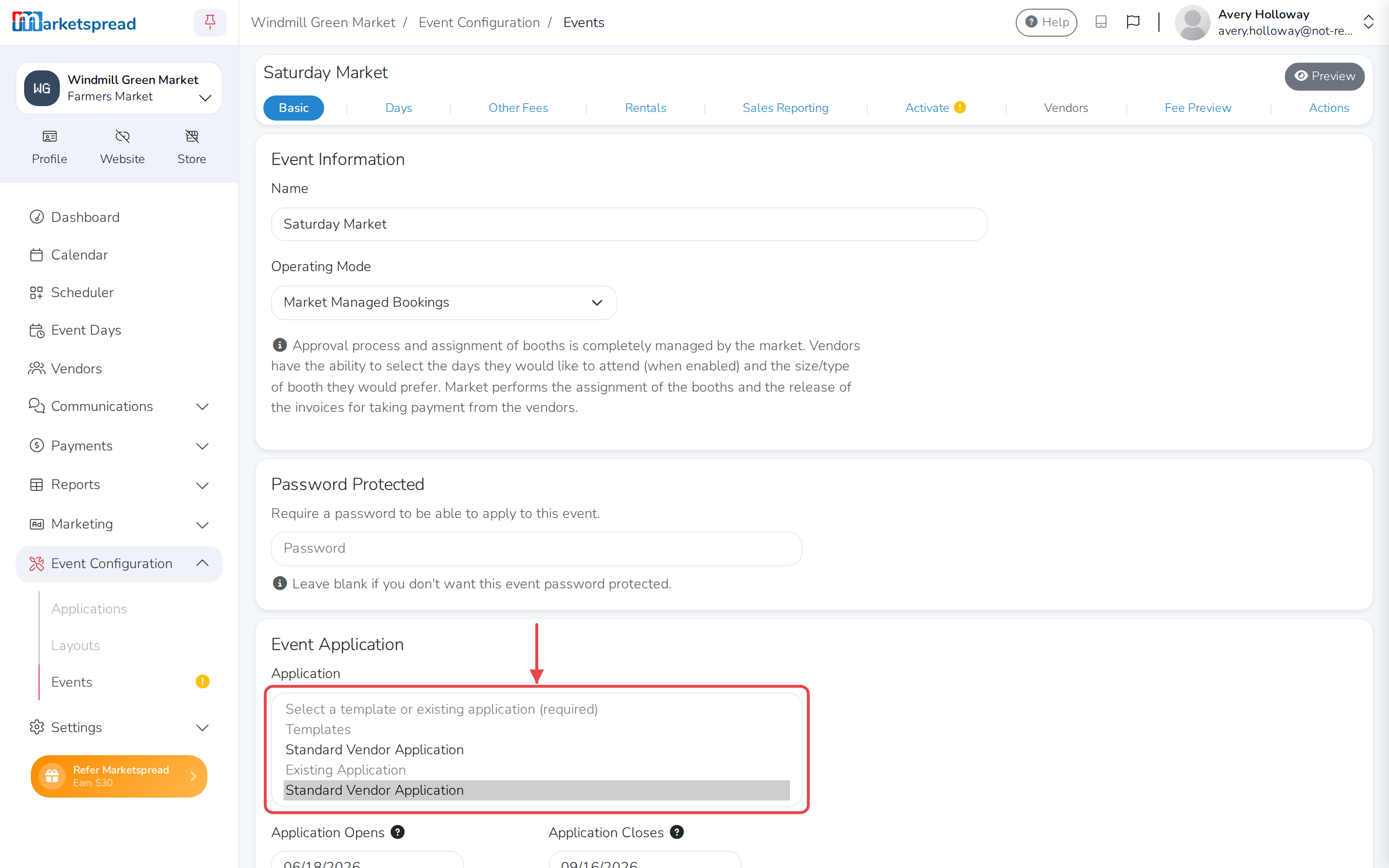Expand the Settings menu

pos(119,727)
